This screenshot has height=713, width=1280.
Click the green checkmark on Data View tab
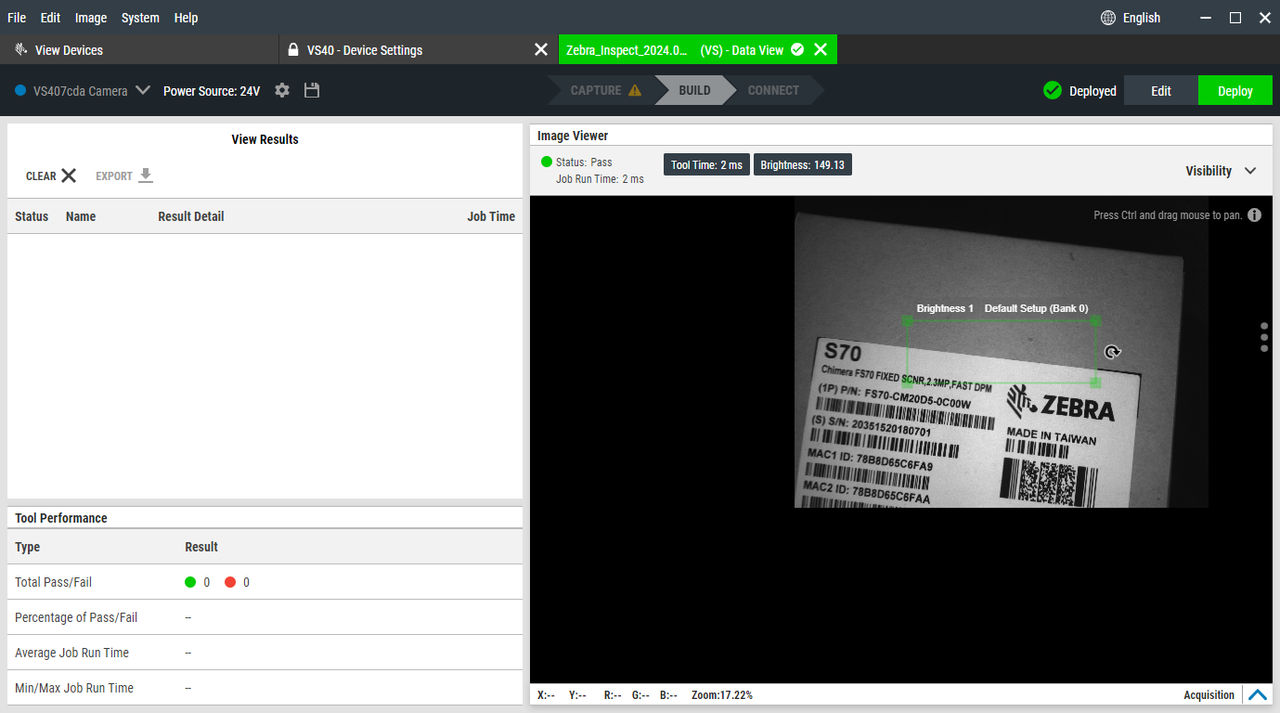pos(797,49)
